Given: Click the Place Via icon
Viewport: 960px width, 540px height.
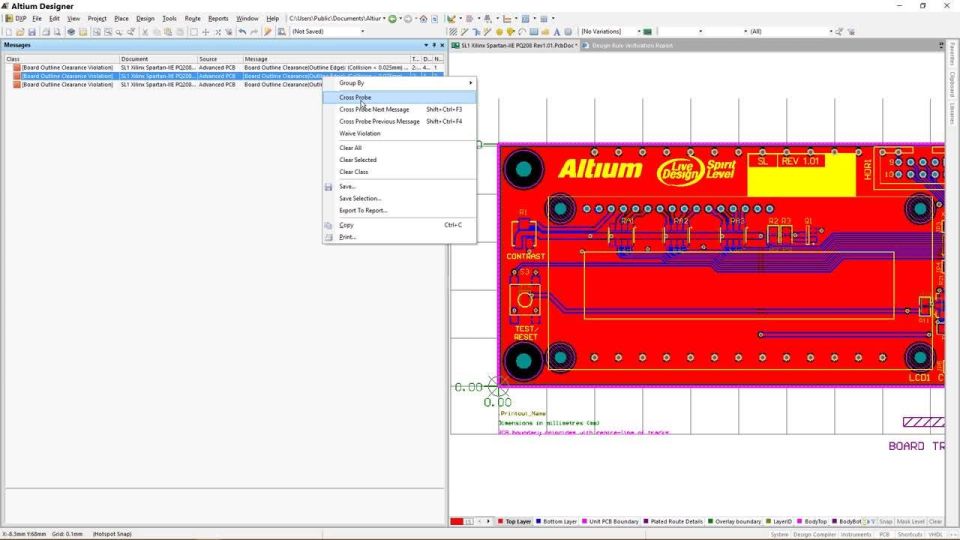Looking at the screenshot, I should (511, 32).
